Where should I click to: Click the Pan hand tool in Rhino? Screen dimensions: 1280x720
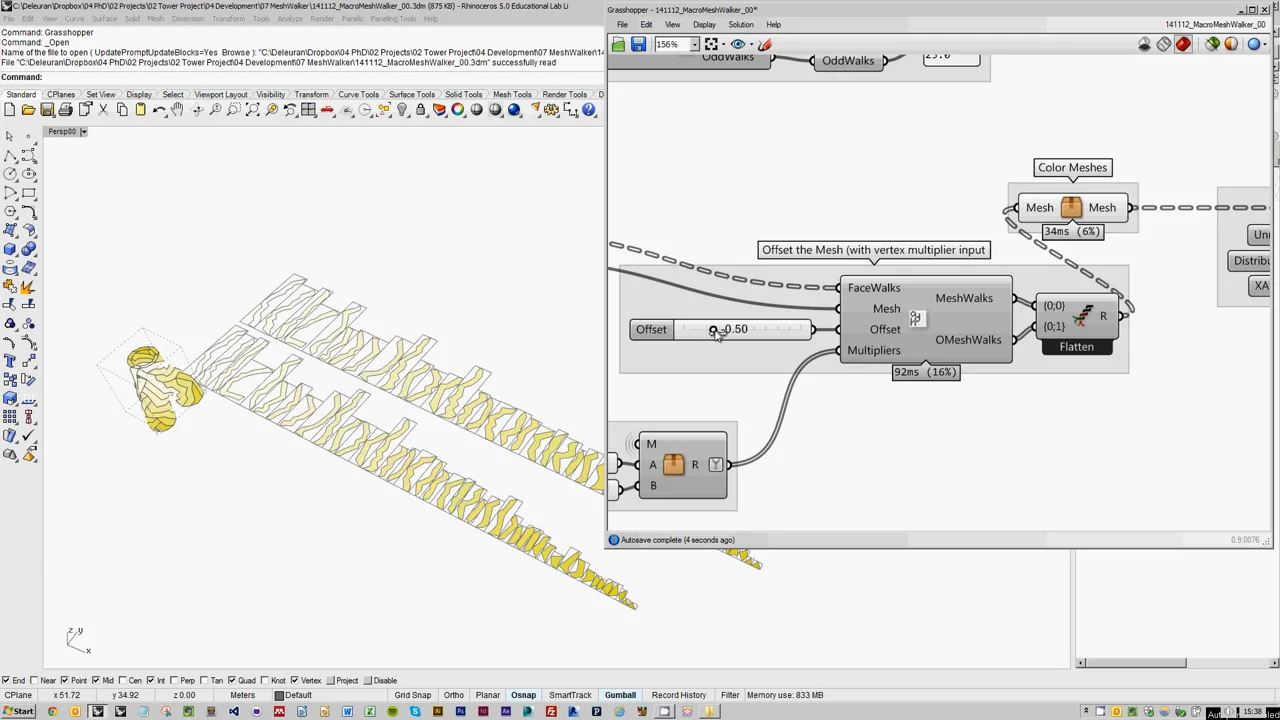[177, 110]
